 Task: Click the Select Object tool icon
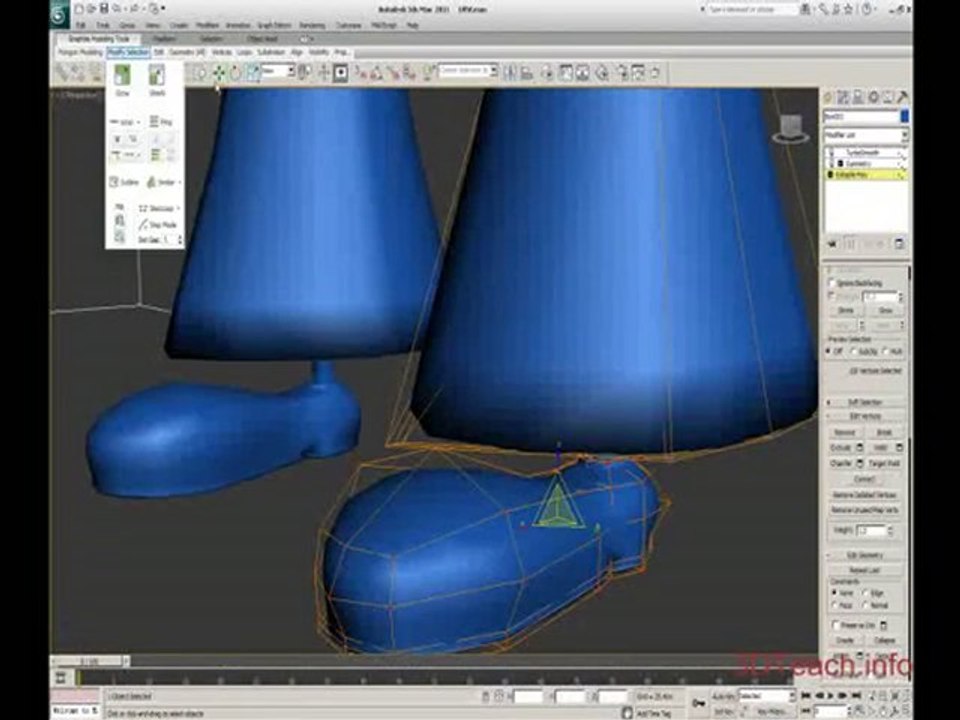point(200,73)
